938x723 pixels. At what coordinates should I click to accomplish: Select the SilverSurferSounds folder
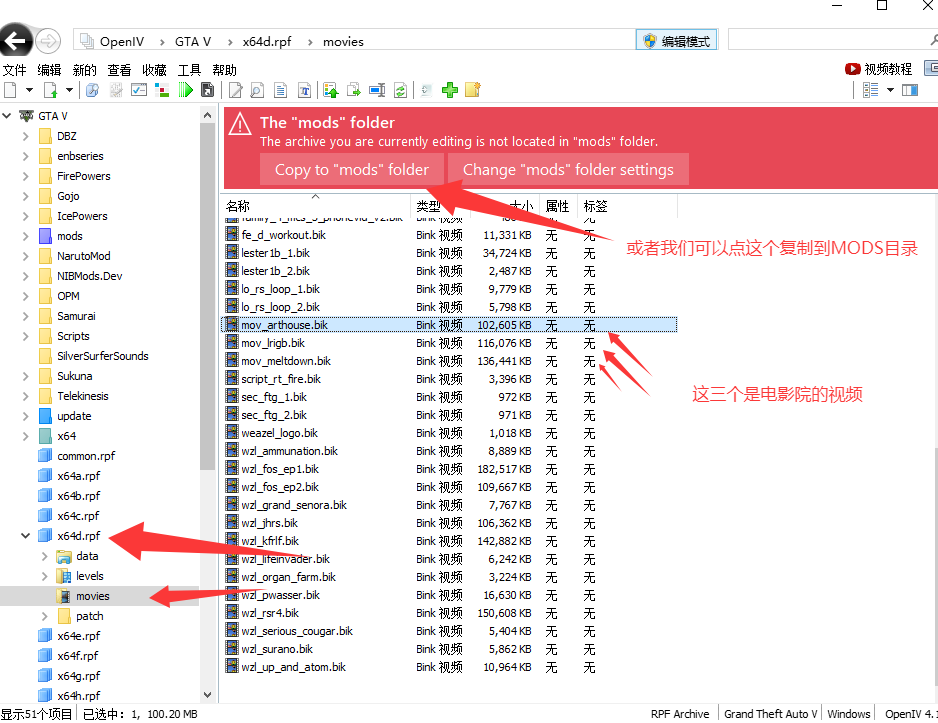[102, 356]
